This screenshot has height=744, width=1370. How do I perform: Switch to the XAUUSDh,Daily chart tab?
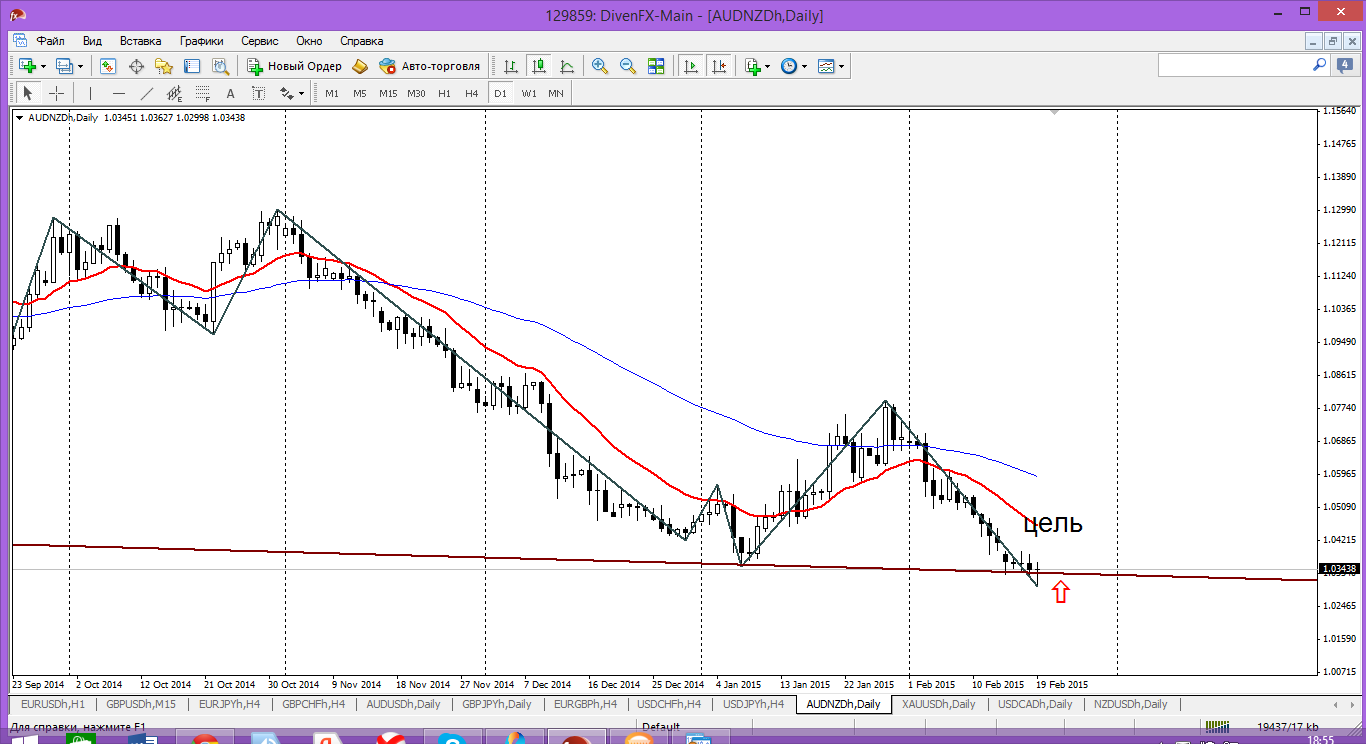[937, 704]
